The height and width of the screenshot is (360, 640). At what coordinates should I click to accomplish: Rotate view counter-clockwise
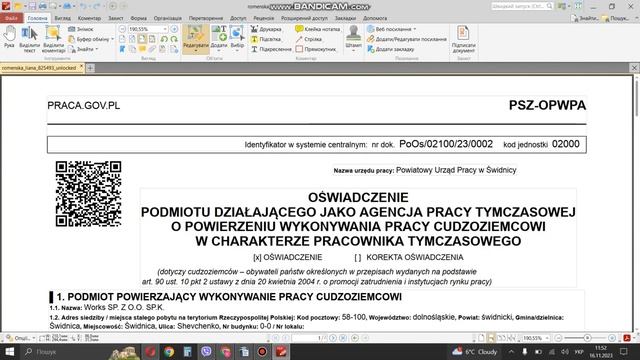point(164,39)
